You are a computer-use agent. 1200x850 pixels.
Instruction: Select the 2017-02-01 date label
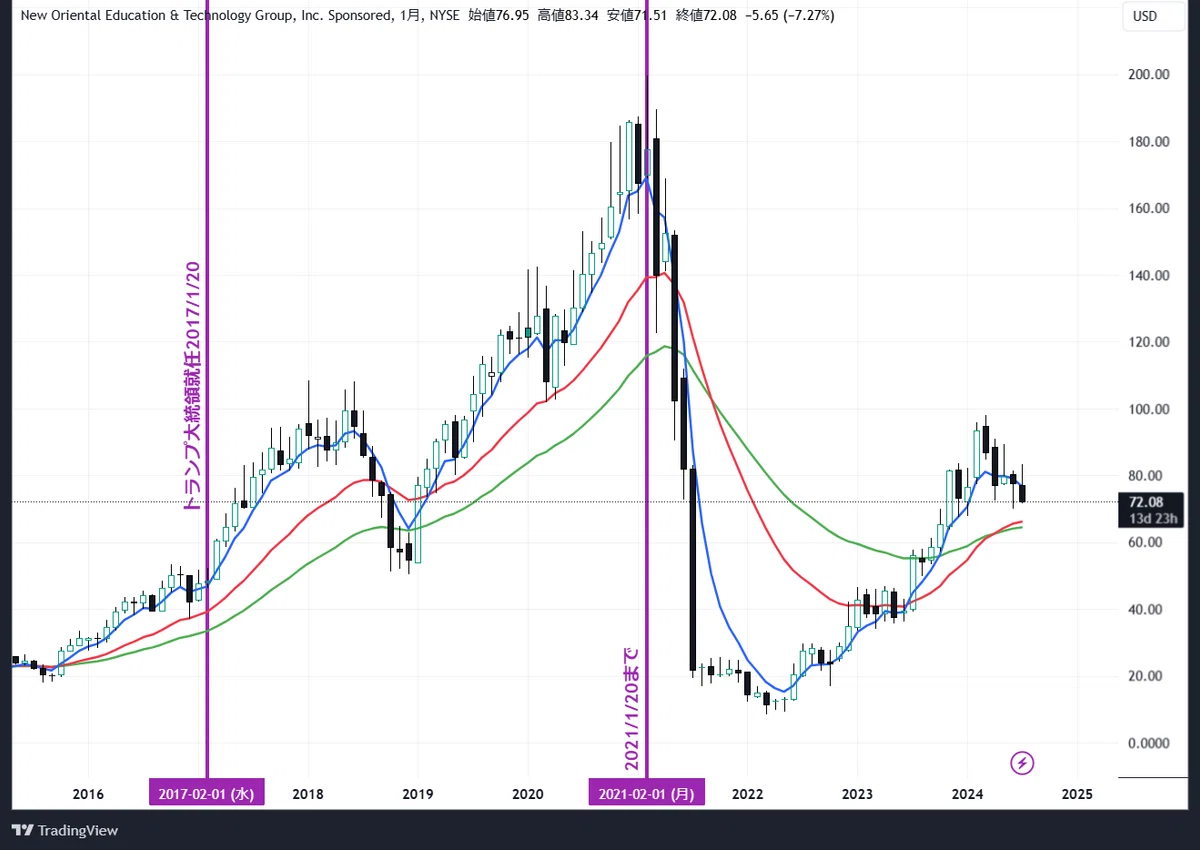(x=207, y=794)
